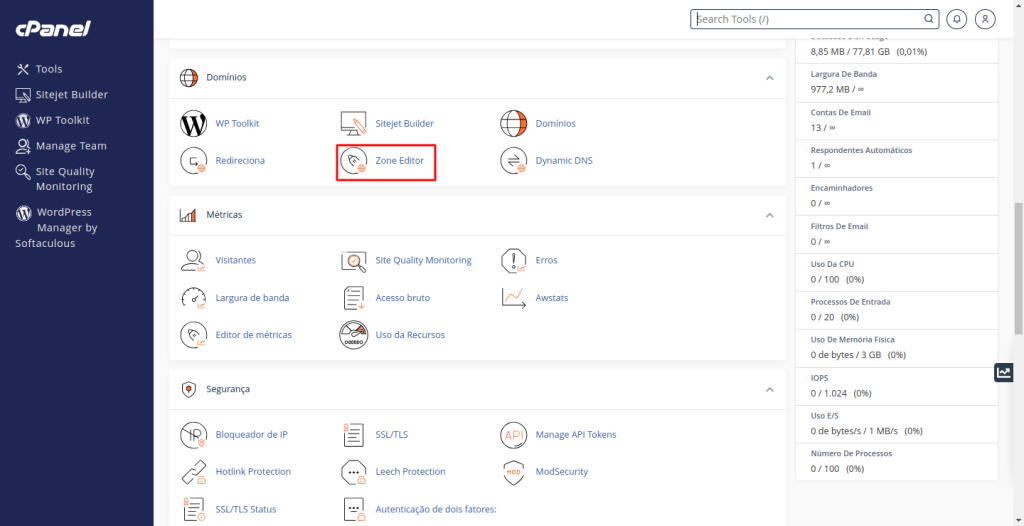This screenshot has width=1024, height=526.
Task: Select Manage Team in the sidebar
Action: (x=70, y=146)
